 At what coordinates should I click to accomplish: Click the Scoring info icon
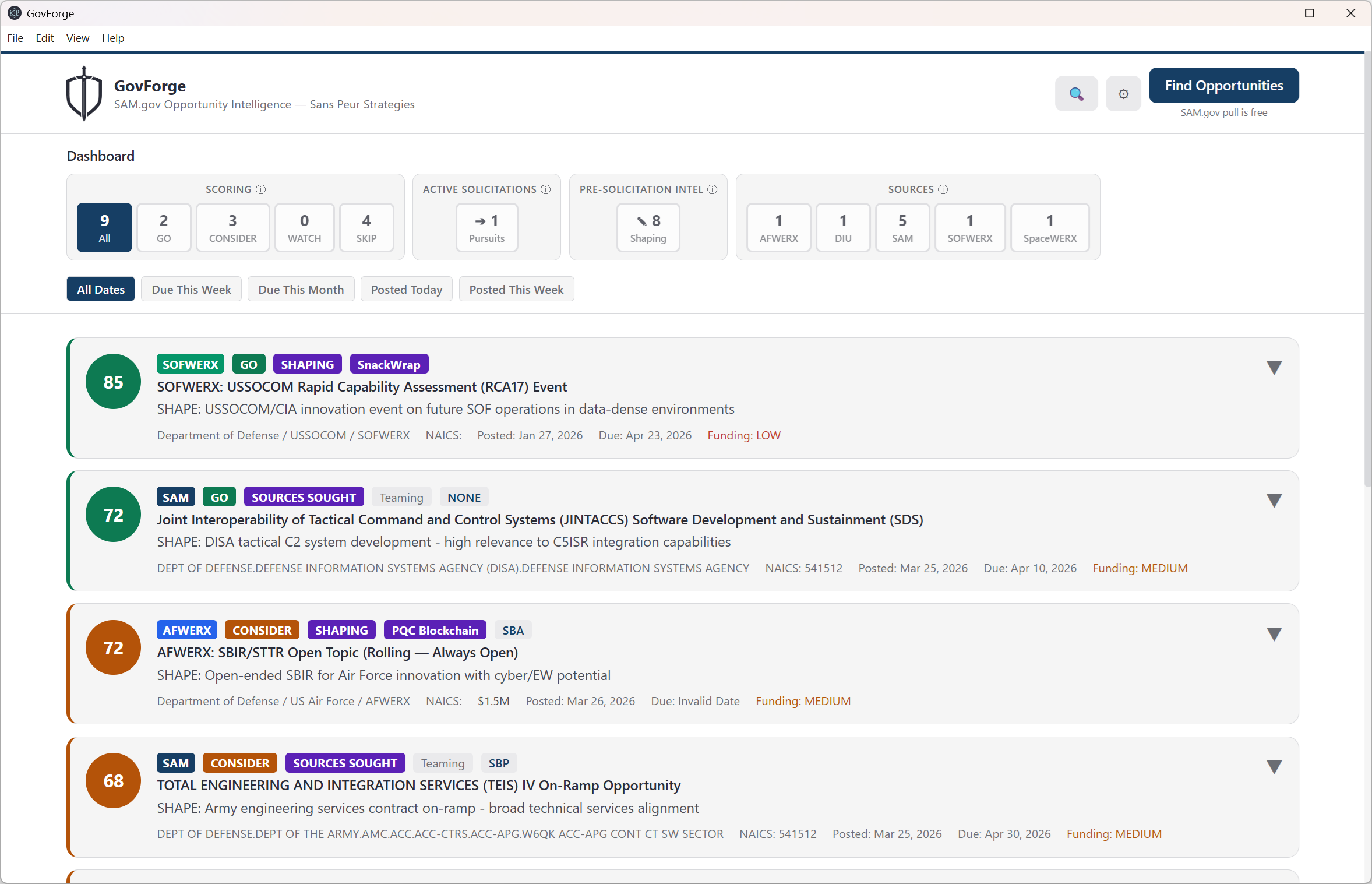pos(261,189)
